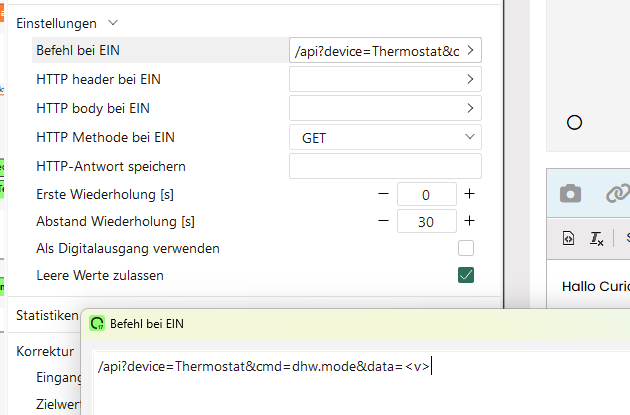Screen dimensions: 630x415
Task: Open the Korrektur section
Action: [x=45, y=352]
